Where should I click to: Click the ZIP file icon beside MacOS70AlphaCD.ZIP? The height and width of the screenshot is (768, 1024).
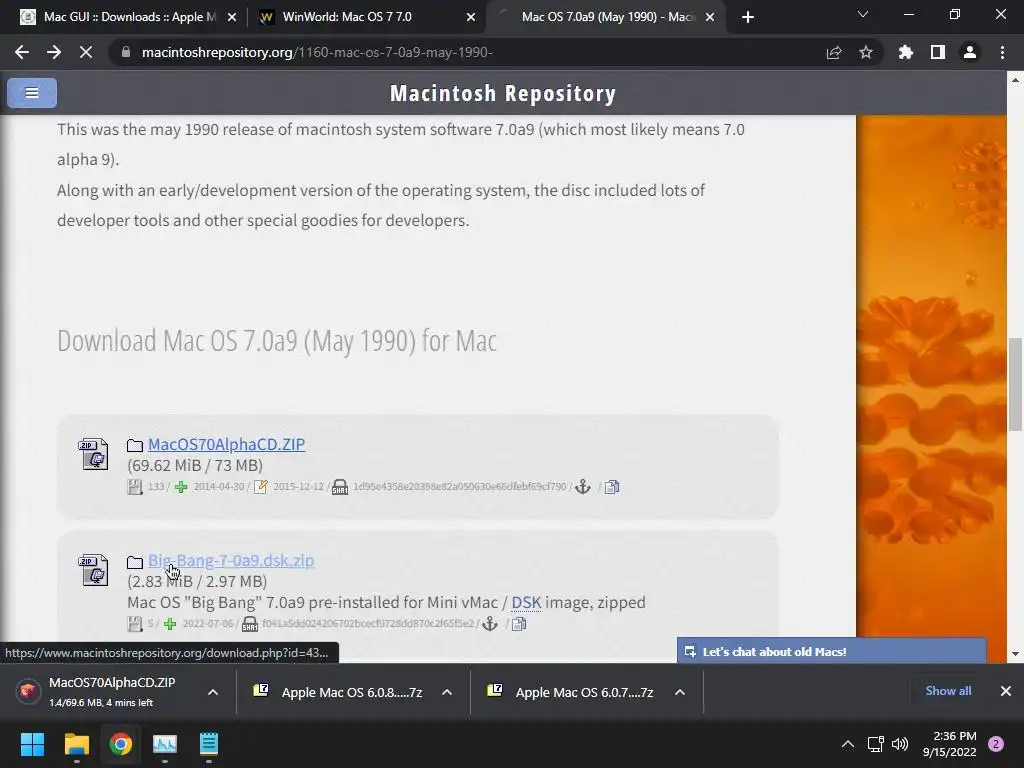click(x=93, y=454)
